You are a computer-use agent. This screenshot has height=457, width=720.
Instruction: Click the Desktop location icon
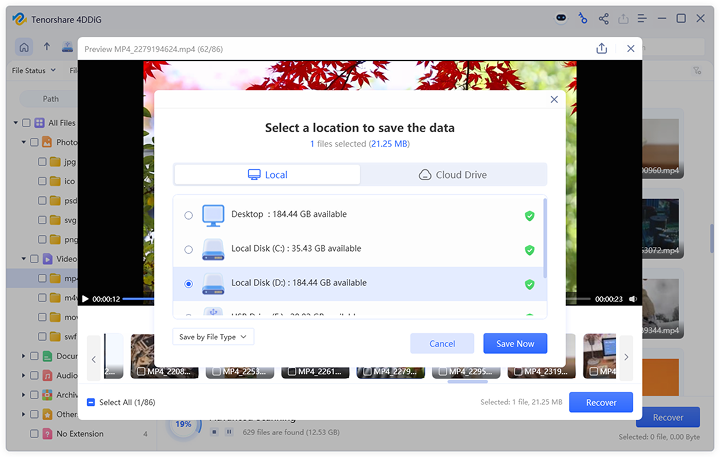pos(213,215)
